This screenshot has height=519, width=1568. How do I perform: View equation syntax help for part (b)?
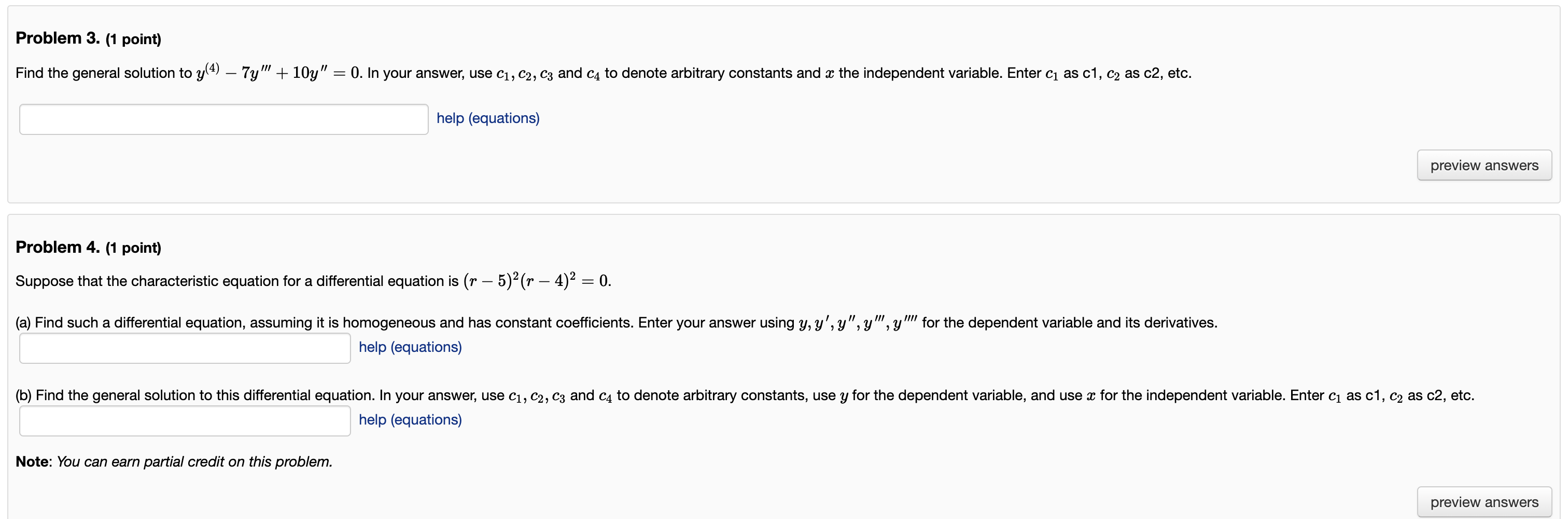[x=410, y=419]
